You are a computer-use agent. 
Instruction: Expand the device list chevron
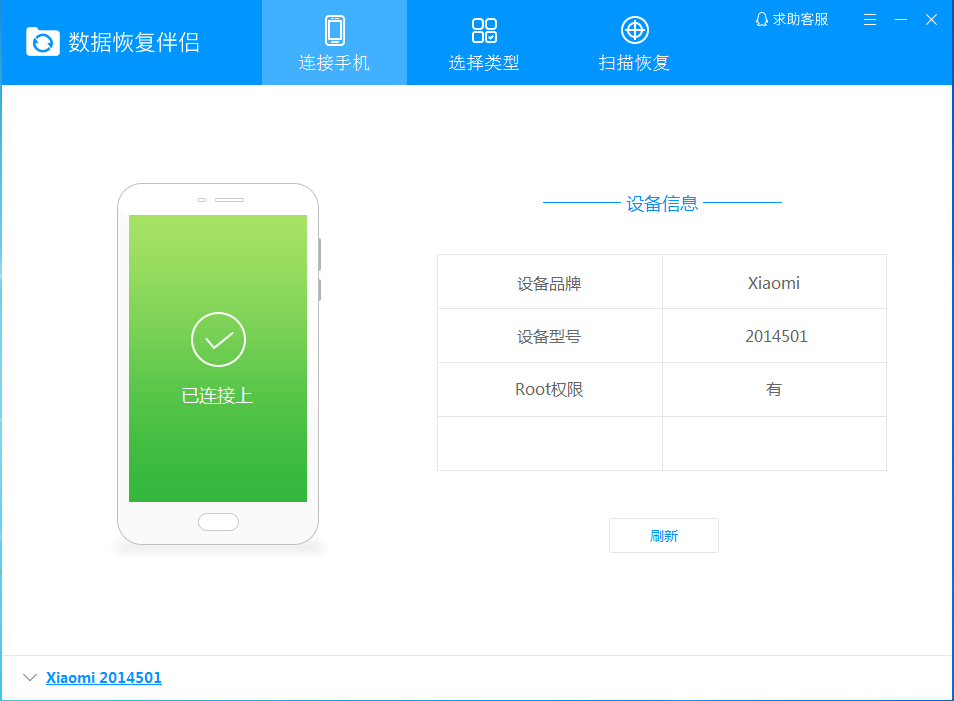point(30,677)
